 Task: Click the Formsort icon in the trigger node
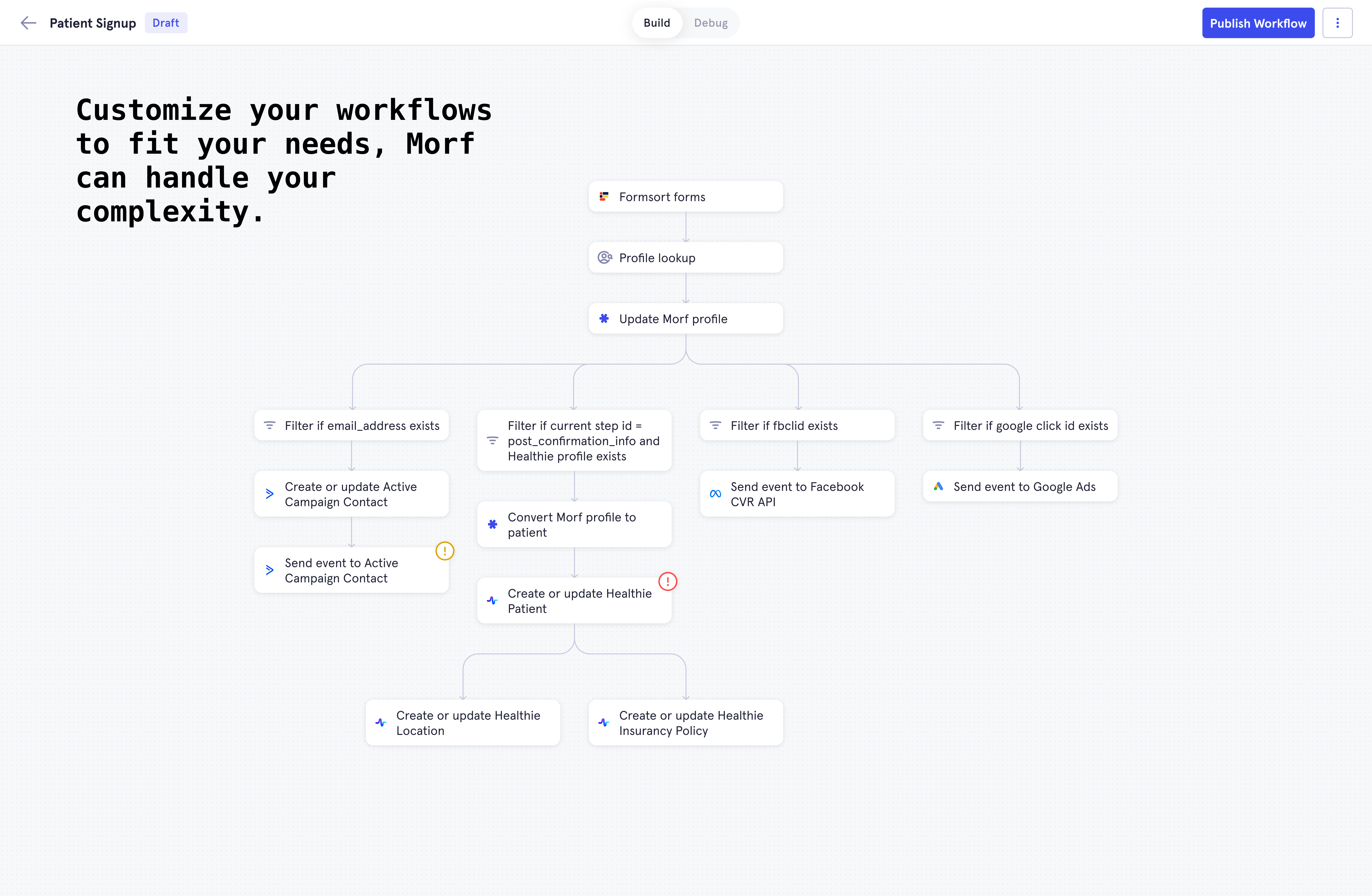click(604, 197)
